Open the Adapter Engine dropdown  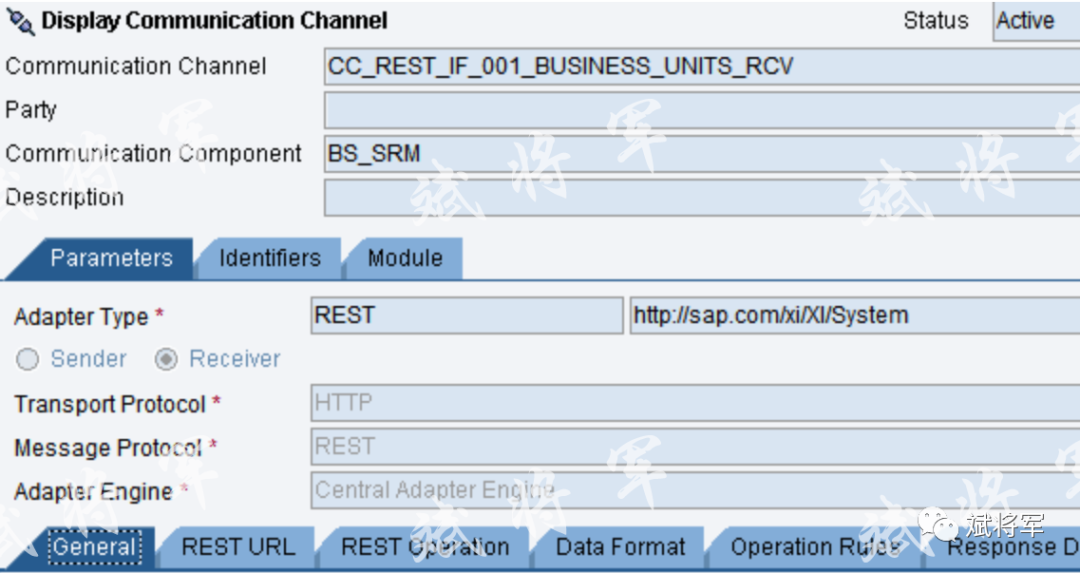click(x=695, y=490)
